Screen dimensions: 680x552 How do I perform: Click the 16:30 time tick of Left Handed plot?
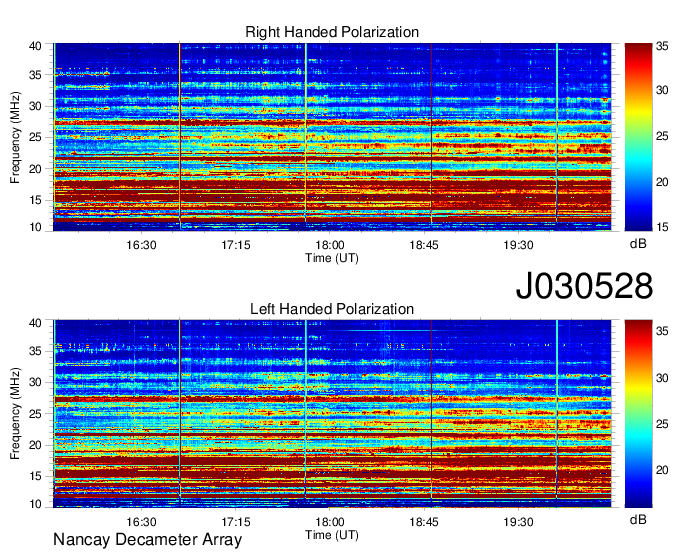click(x=141, y=522)
